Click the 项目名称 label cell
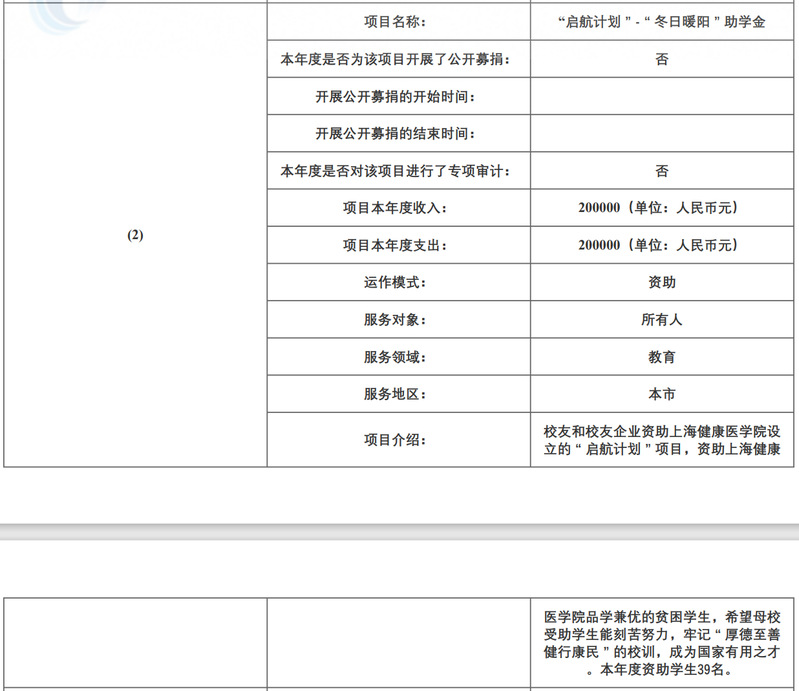The height and width of the screenshot is (691, 799). pos(398,21)
